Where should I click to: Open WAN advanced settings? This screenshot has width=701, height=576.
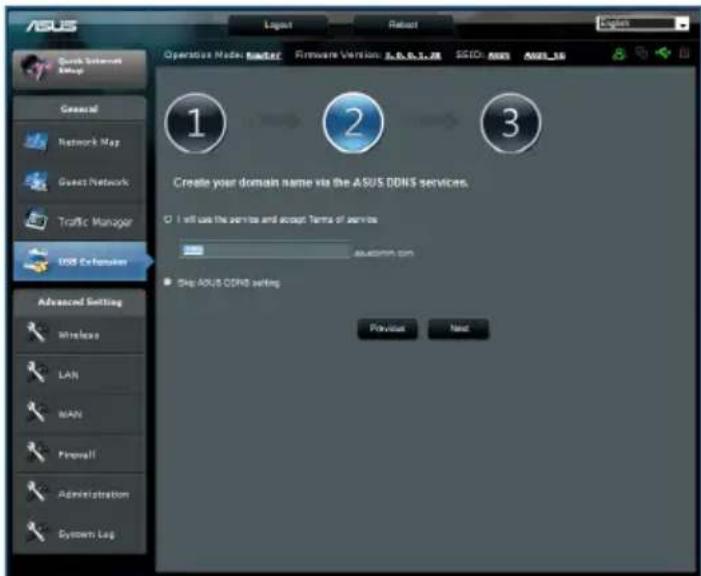pyautogui.click(x=80, y=414)
